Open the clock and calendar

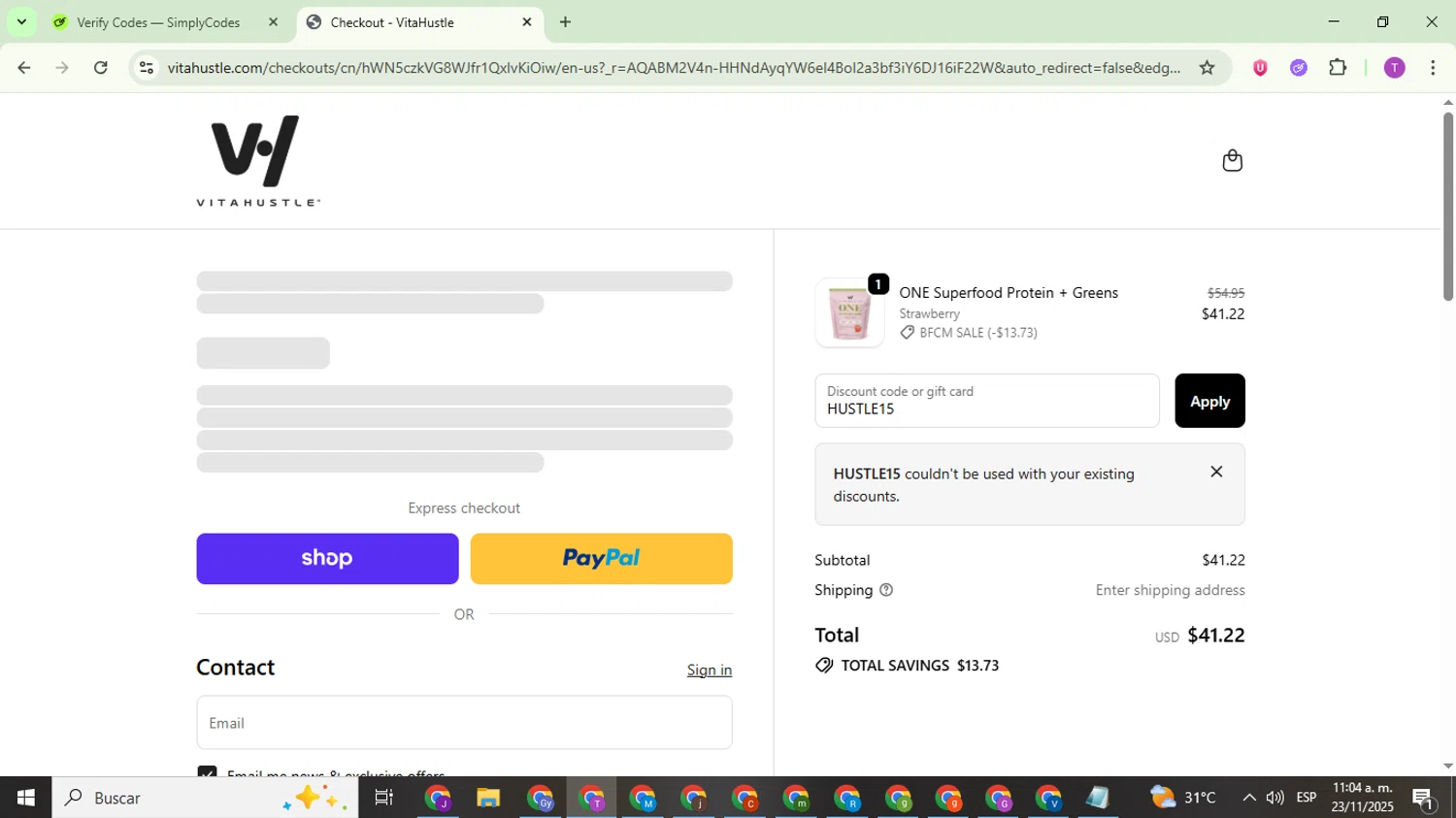click(1363, 798)
